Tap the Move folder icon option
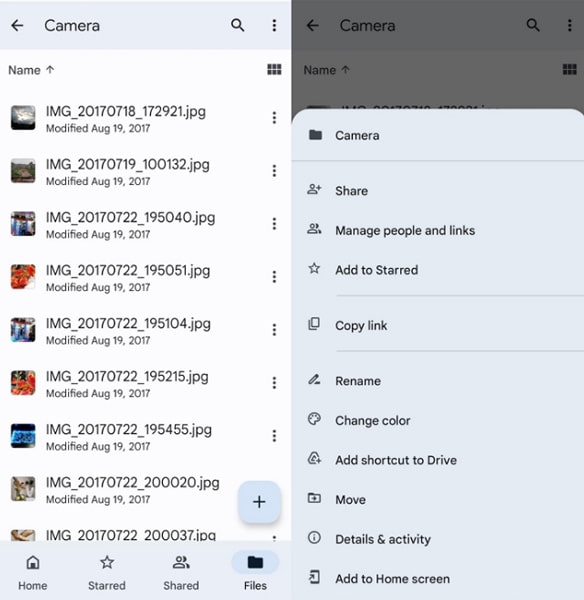 point(314,498)
